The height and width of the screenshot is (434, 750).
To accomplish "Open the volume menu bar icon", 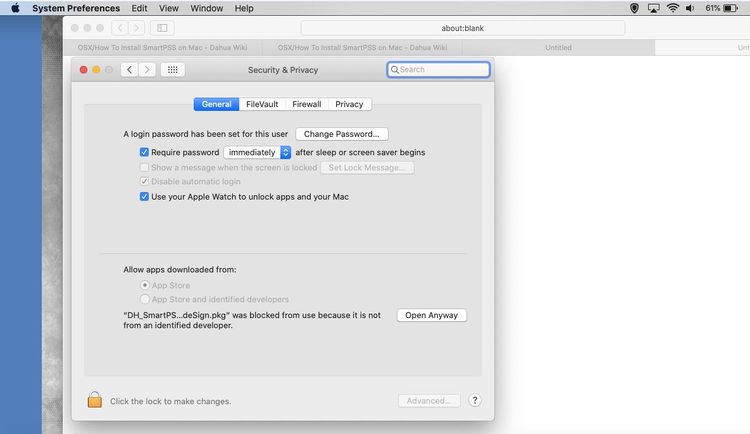I will click(690, 8).
